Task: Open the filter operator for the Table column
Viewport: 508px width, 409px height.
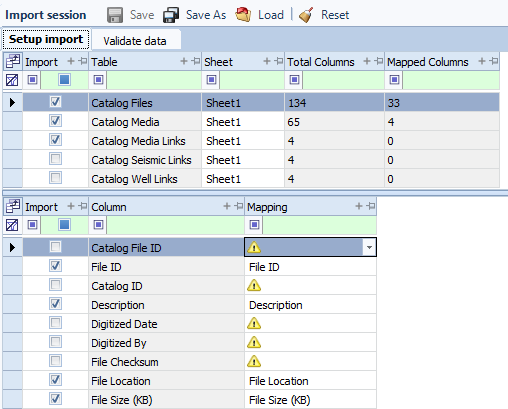Action: pos(98,80)
